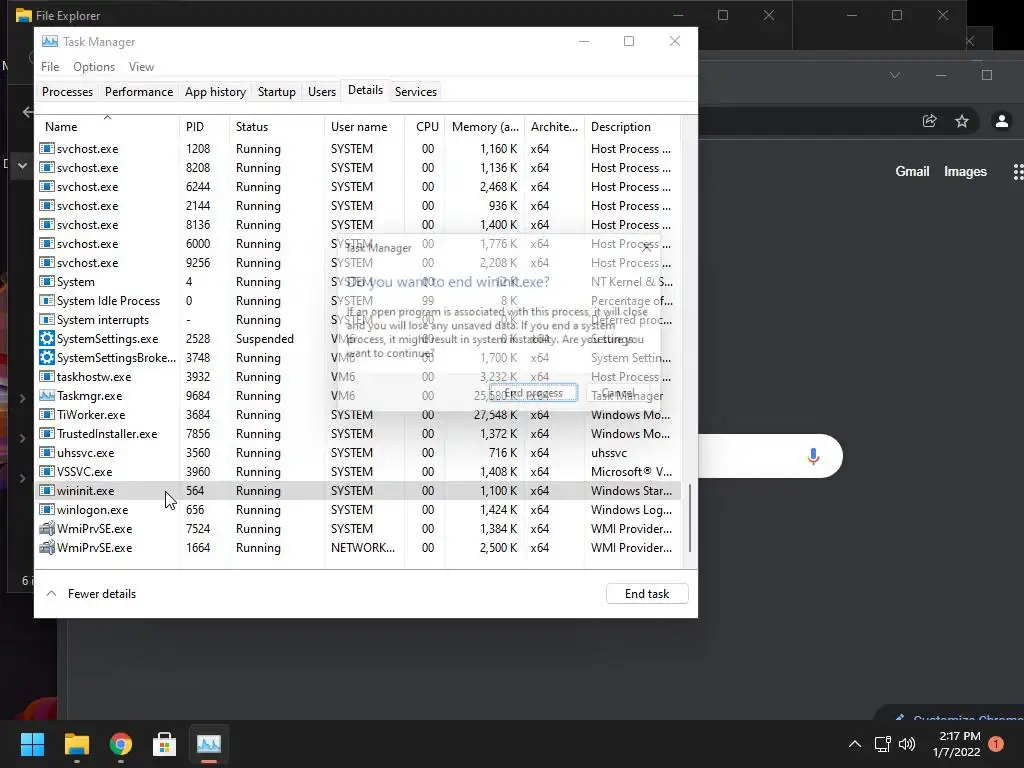The image size is (1024, 768).
Task: Open the volume tray icon
Action: pos(907,744)
